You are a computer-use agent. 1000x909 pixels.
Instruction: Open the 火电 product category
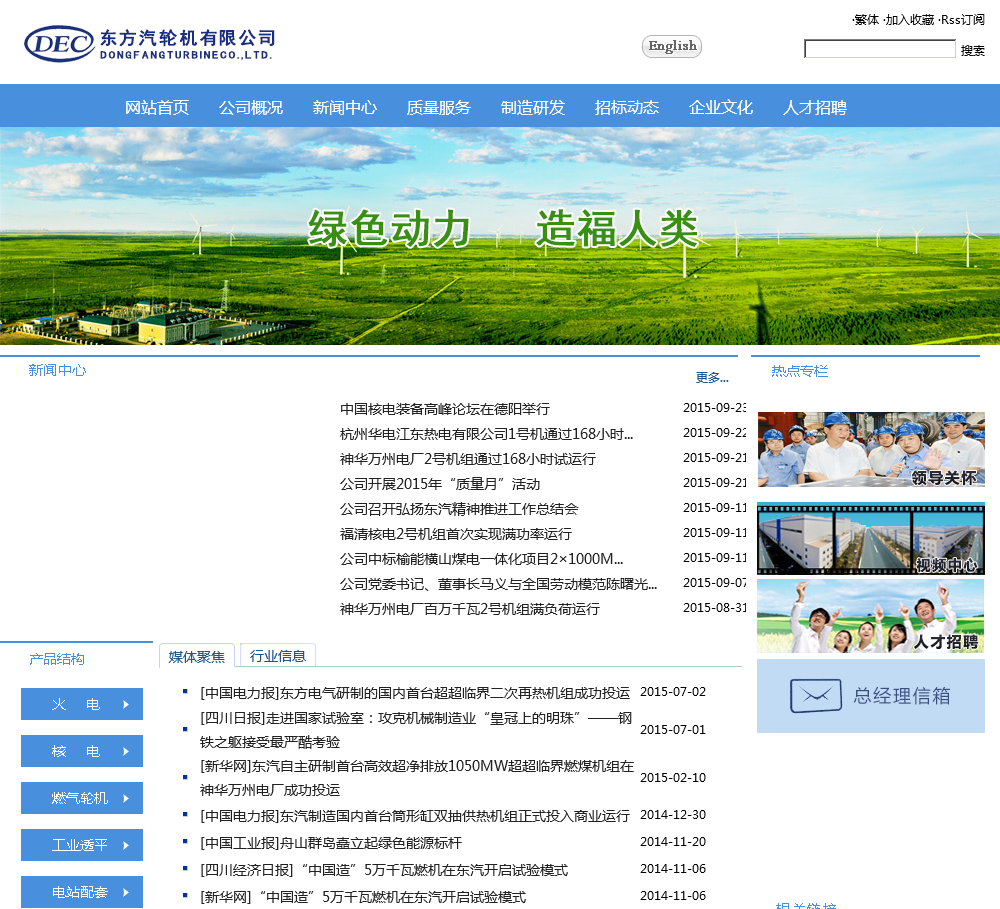point(82,704)
